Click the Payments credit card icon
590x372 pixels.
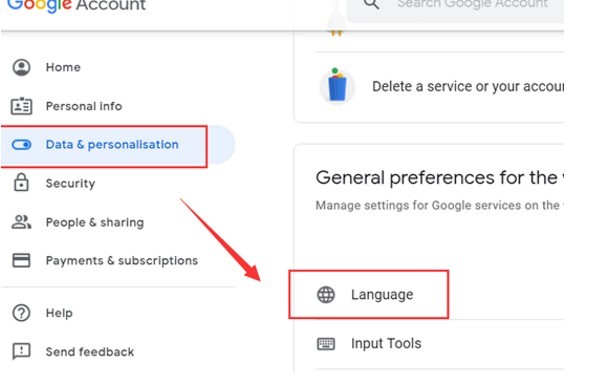21,260
